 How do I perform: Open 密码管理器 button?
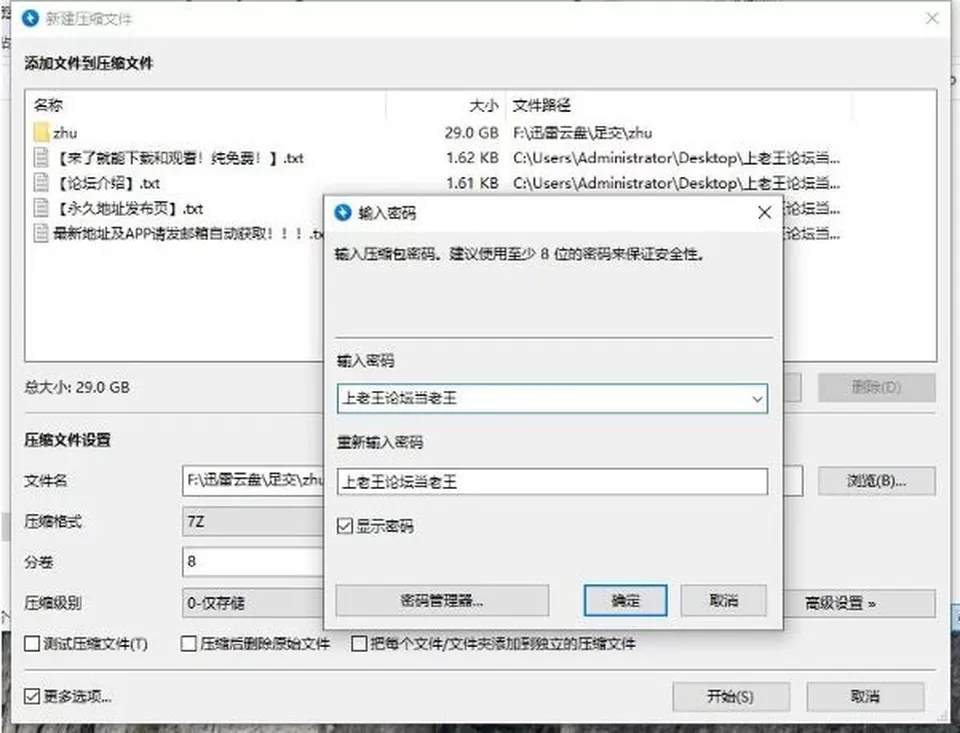tap(442, 600)
